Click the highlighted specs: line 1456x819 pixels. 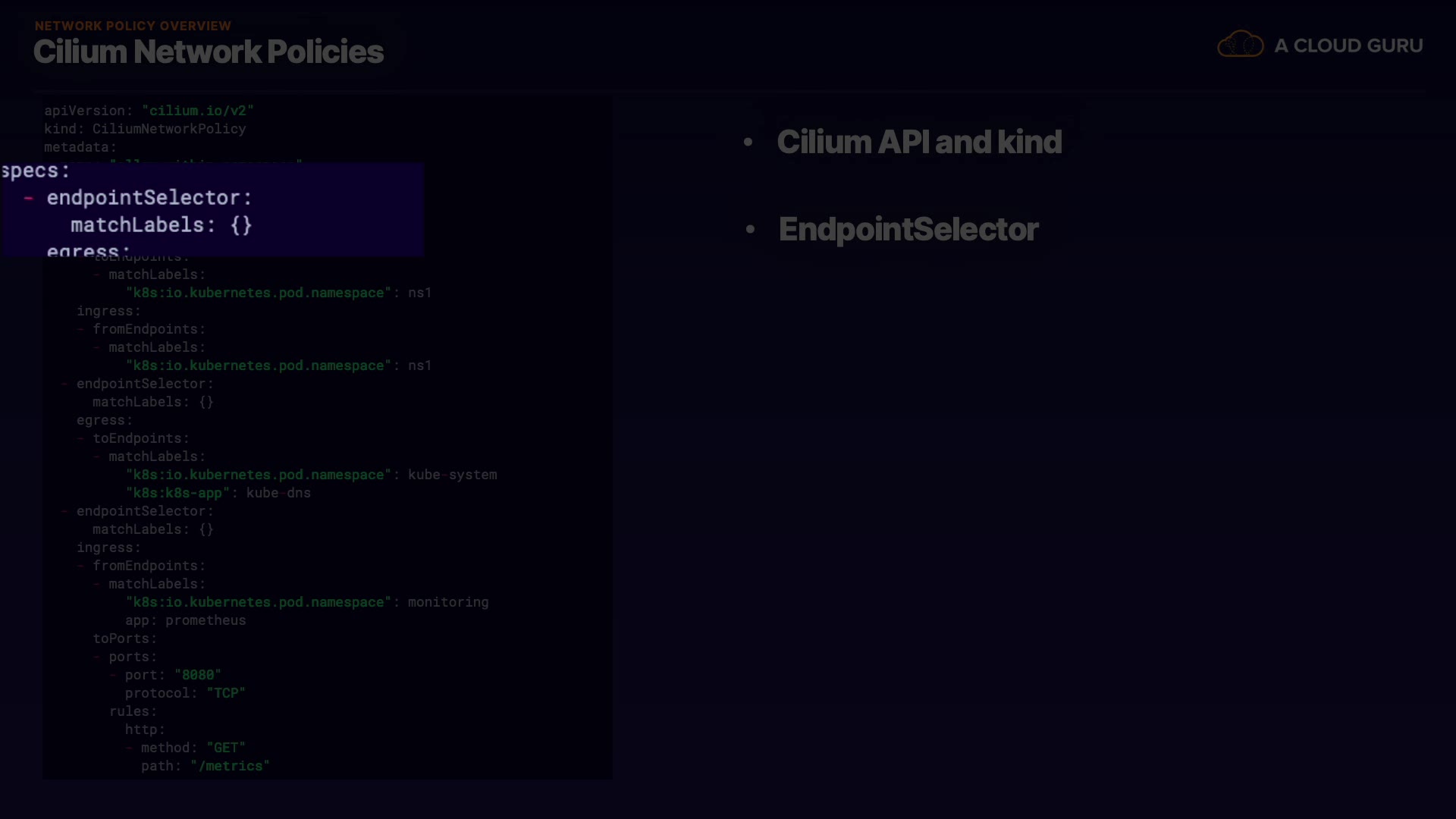(35, 171)
